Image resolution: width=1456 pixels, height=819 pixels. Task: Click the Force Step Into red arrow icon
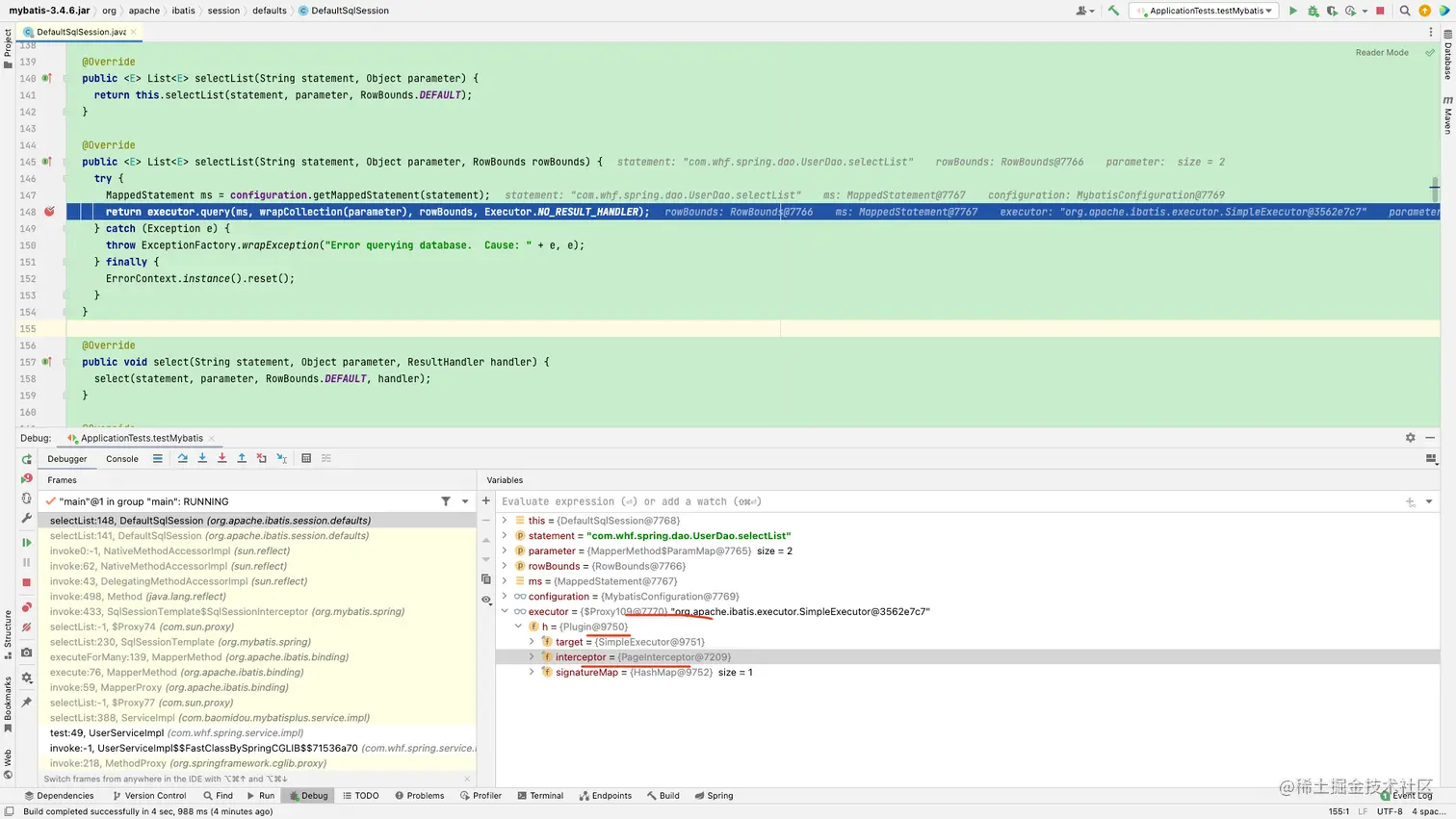point(221,458)
